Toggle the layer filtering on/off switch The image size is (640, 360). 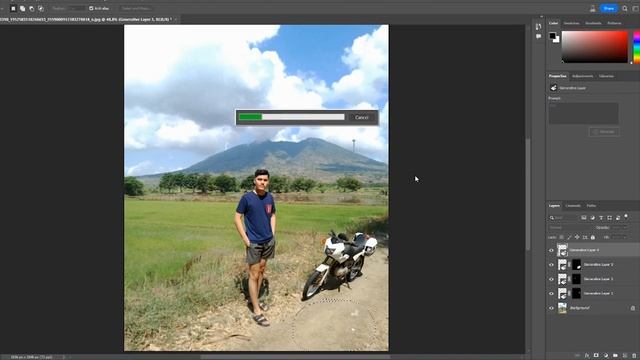click(x=626, y=217)
